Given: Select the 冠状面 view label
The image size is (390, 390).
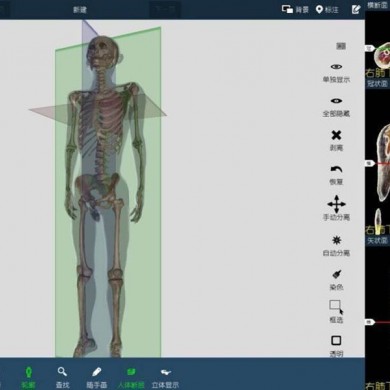Looking at the screenshot, I should tap(377, 83).
